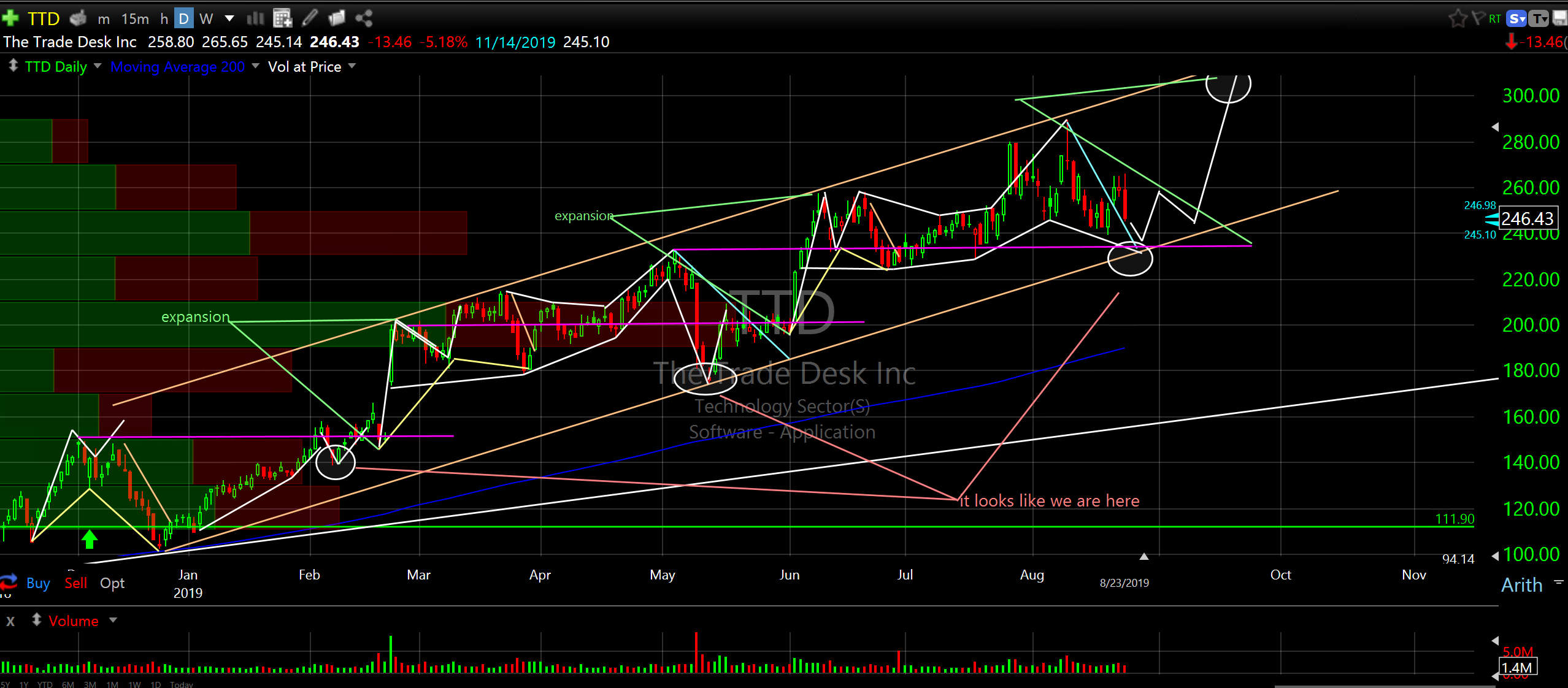1568x688 pixels.
Task: Select the hourly (h) timeframe
Action: (164, 19)
